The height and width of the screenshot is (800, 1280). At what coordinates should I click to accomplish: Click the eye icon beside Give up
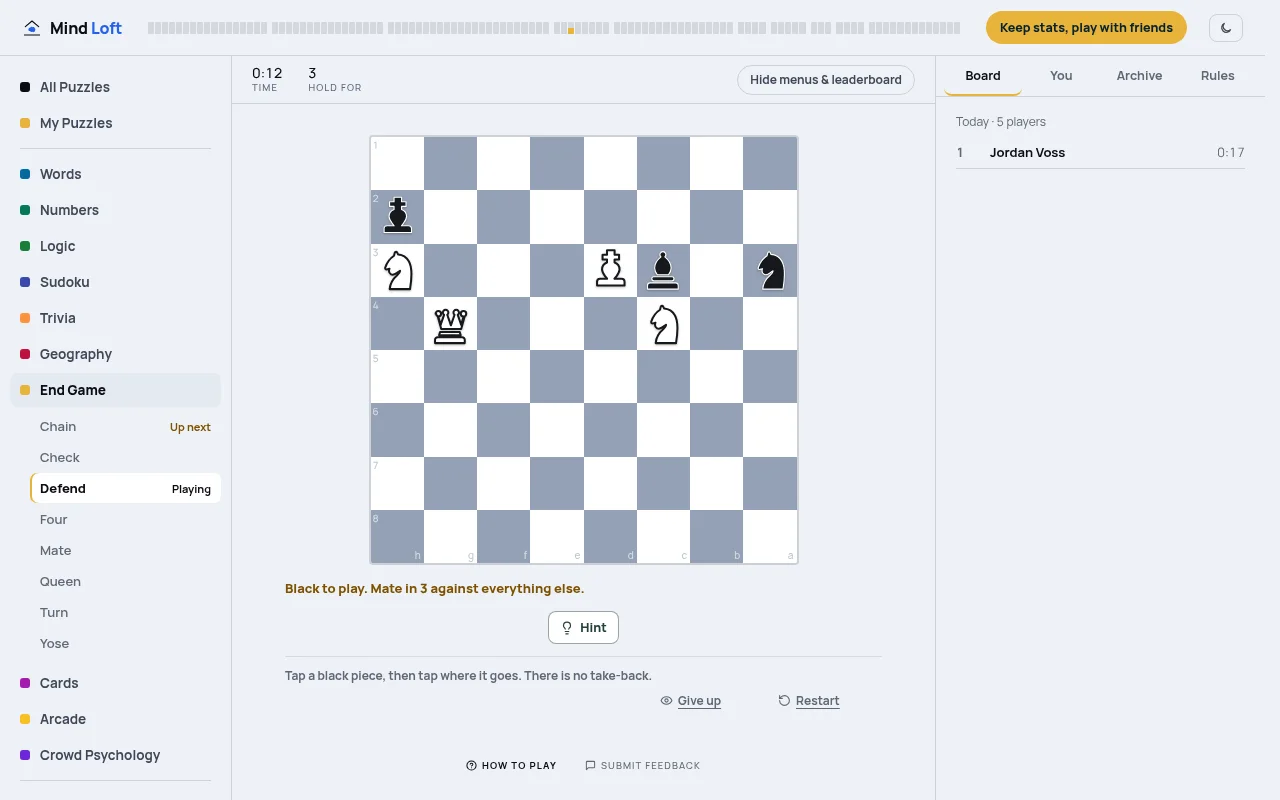666,701
